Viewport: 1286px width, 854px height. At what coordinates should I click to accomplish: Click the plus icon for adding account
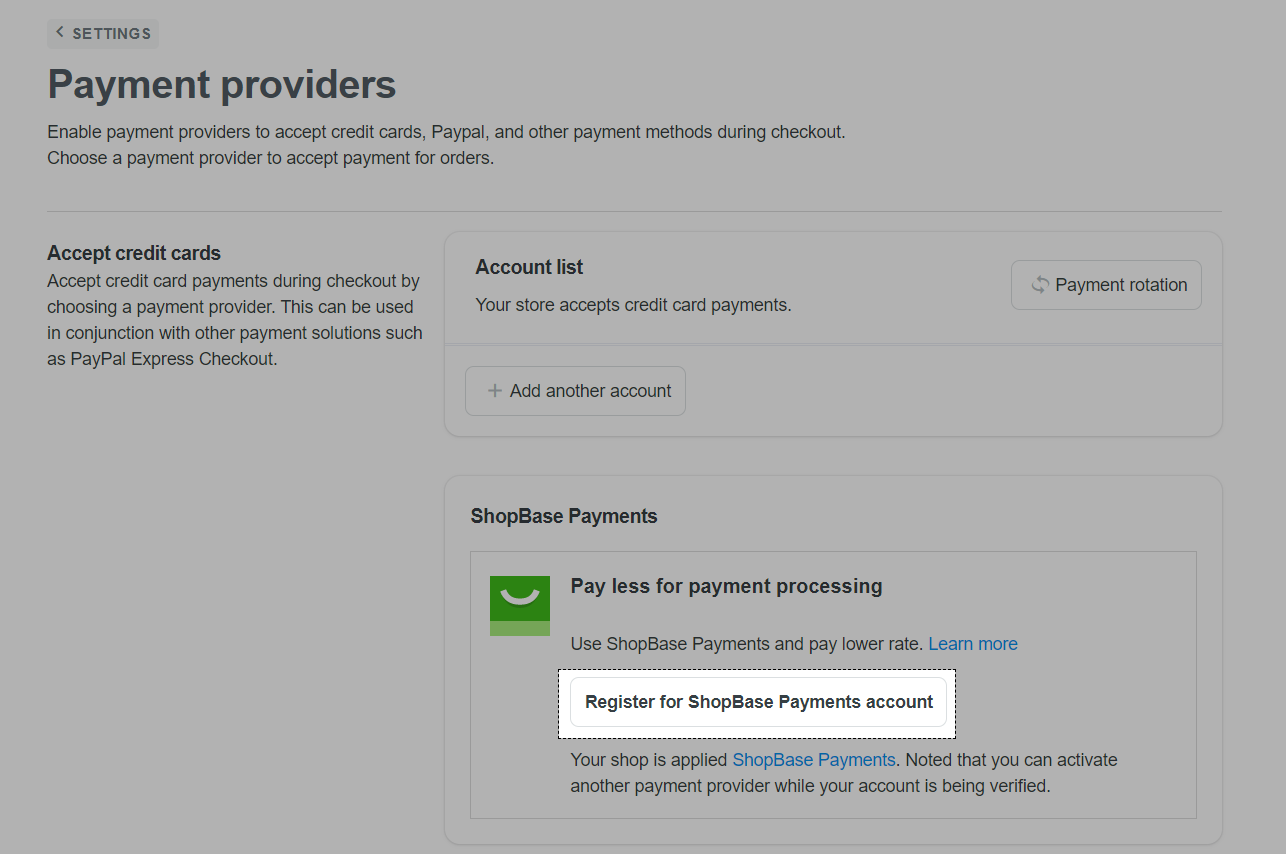494,391
